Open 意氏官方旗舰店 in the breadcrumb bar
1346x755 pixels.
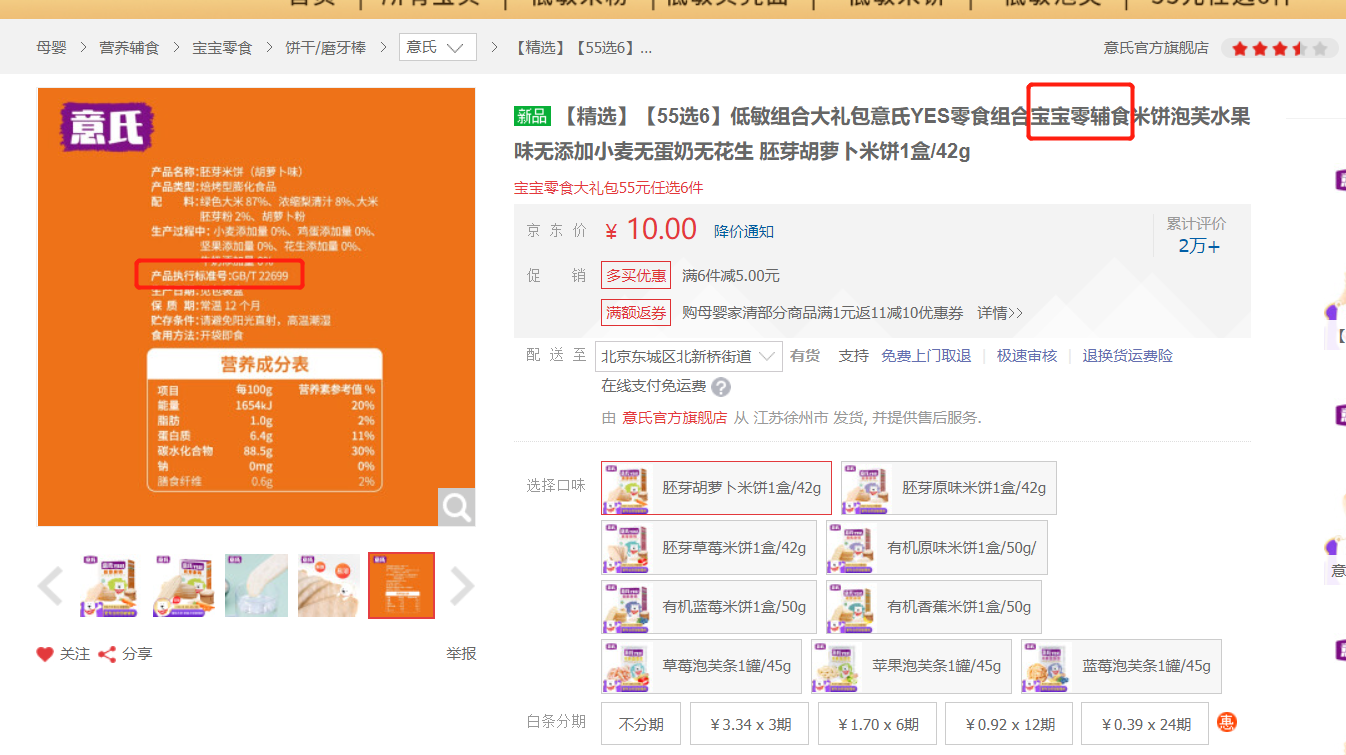pyautogui.click(x=1156, y=48)
